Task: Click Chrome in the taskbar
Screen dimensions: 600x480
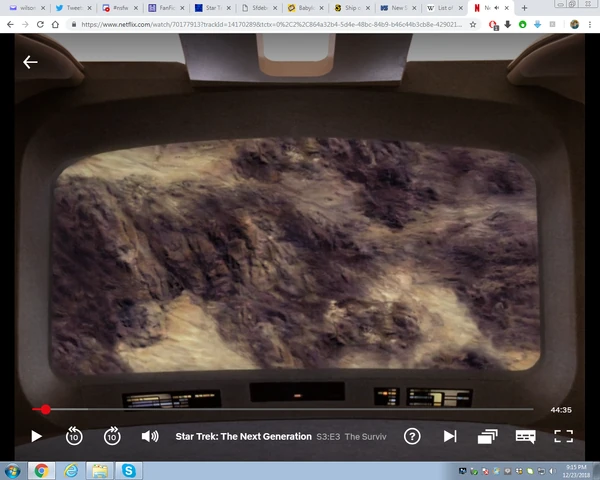Action: tap(41, 471)
